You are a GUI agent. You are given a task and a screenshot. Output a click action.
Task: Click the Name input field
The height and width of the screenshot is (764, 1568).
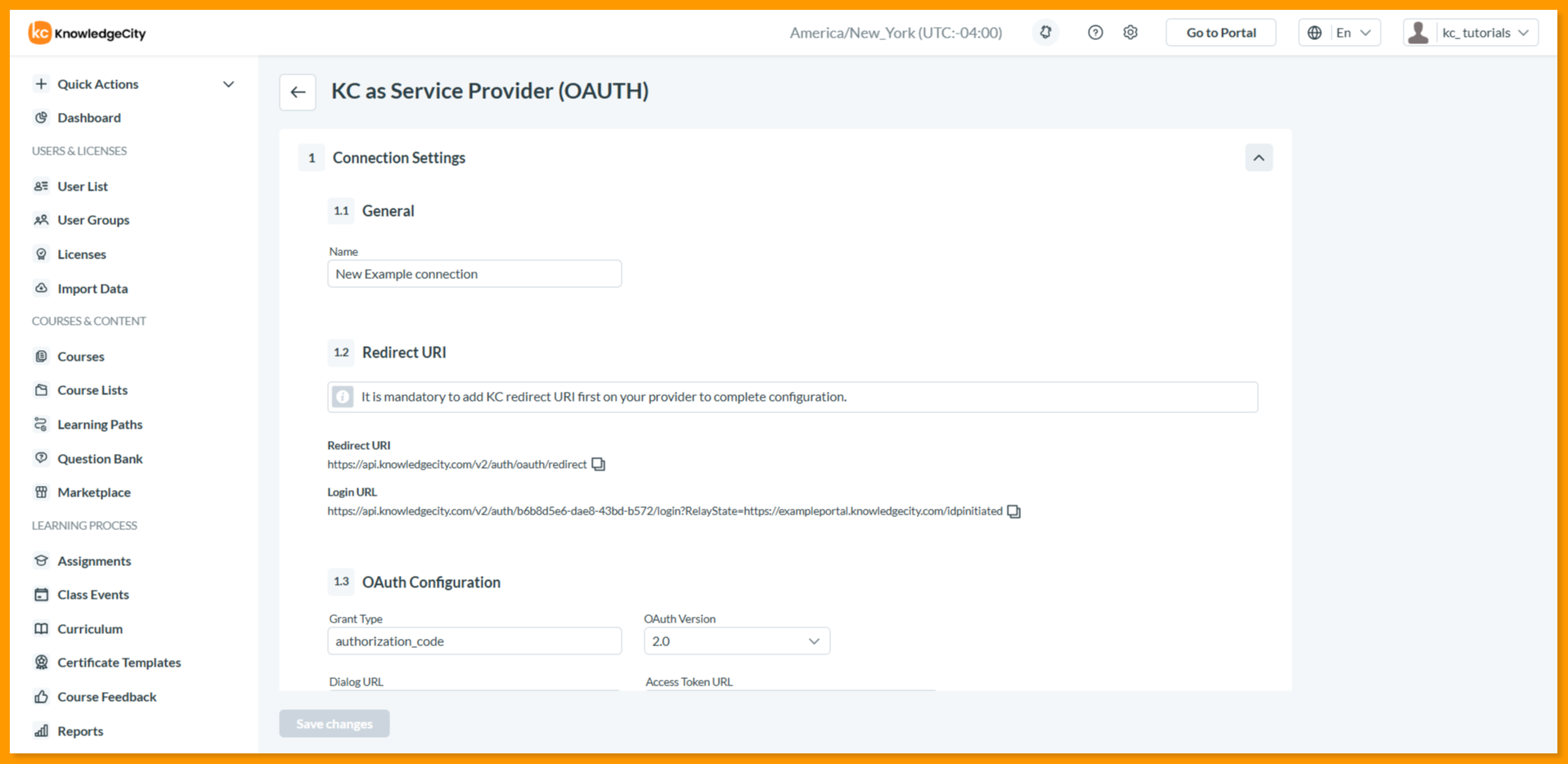[474, 274]
